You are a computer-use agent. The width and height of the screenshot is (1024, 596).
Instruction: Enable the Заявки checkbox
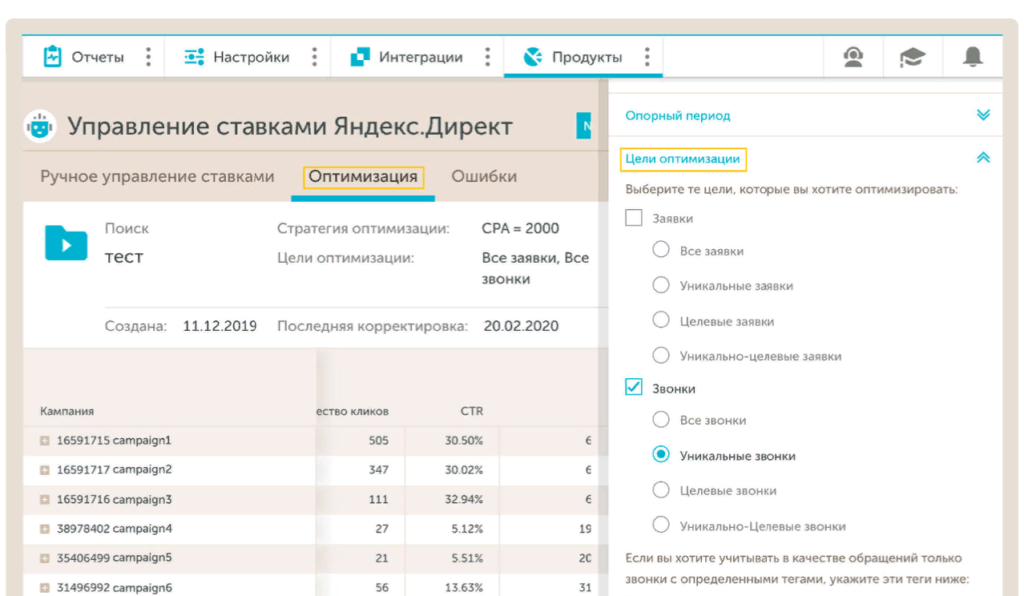[x=633, y=218]
